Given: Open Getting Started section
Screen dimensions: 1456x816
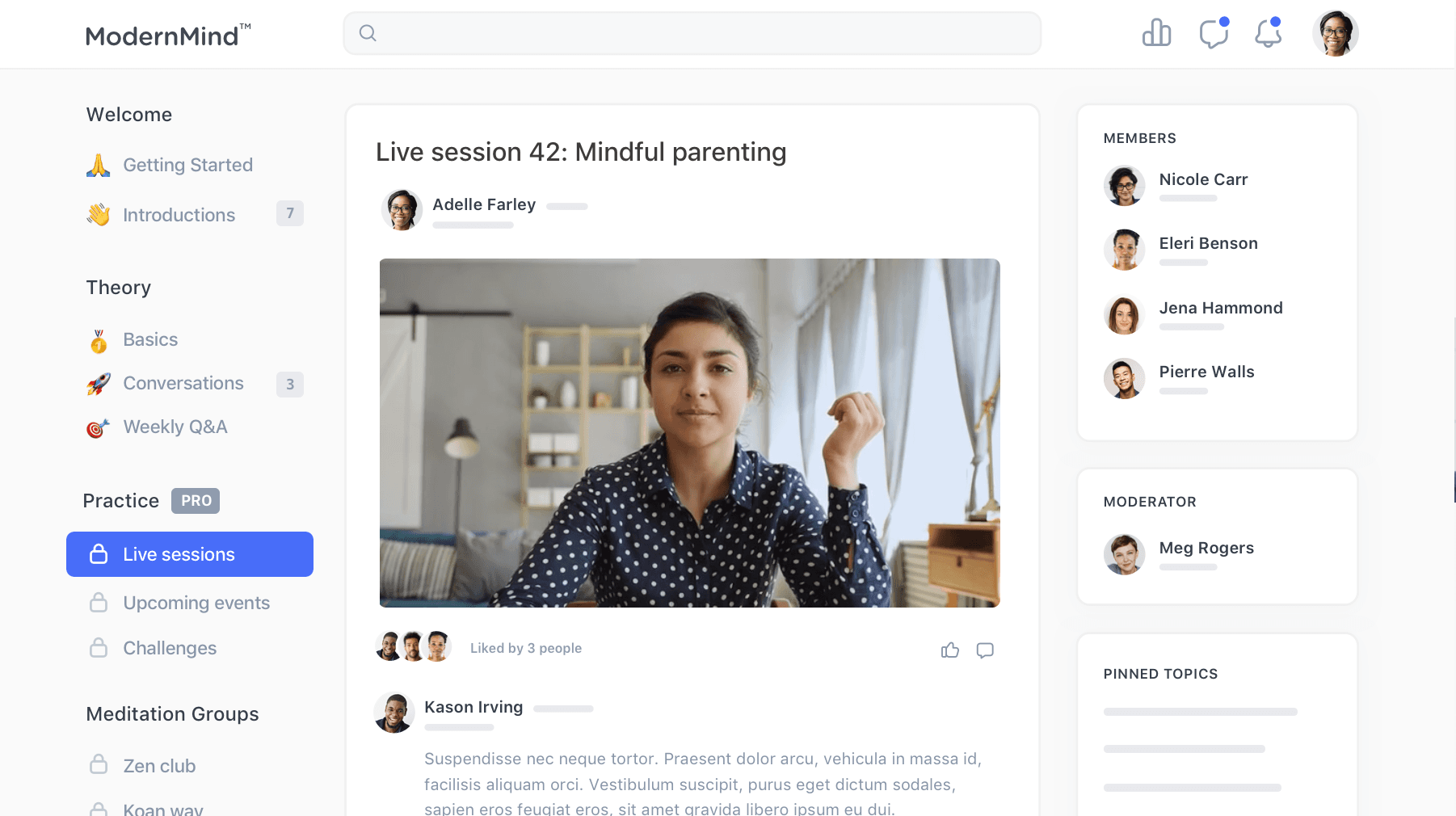Looking at the screenshot, I should tap(187, 165).
